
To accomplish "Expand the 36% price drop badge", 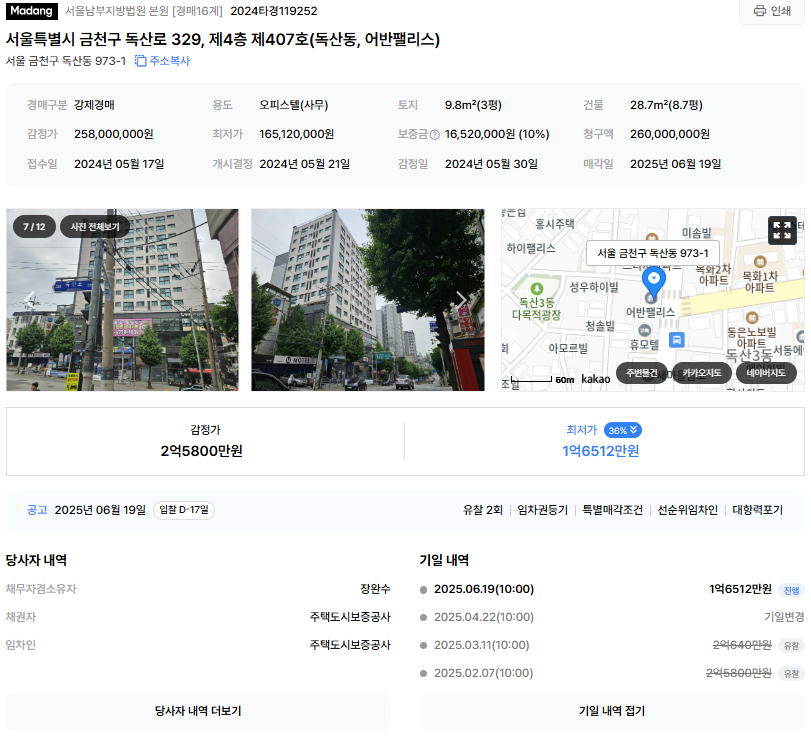I will pos(623,430).
